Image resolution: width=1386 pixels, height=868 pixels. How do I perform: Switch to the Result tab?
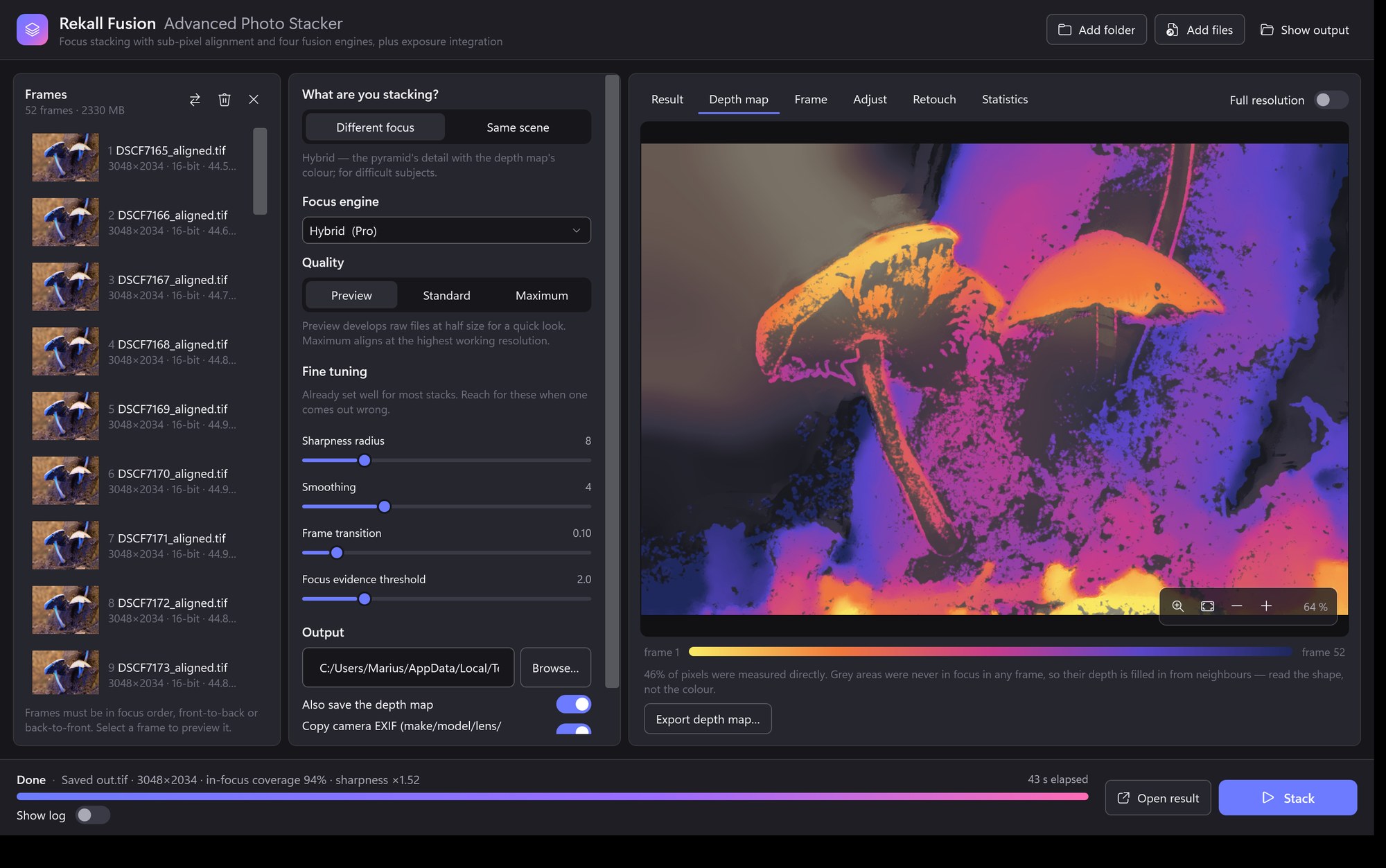coord(667,100)
